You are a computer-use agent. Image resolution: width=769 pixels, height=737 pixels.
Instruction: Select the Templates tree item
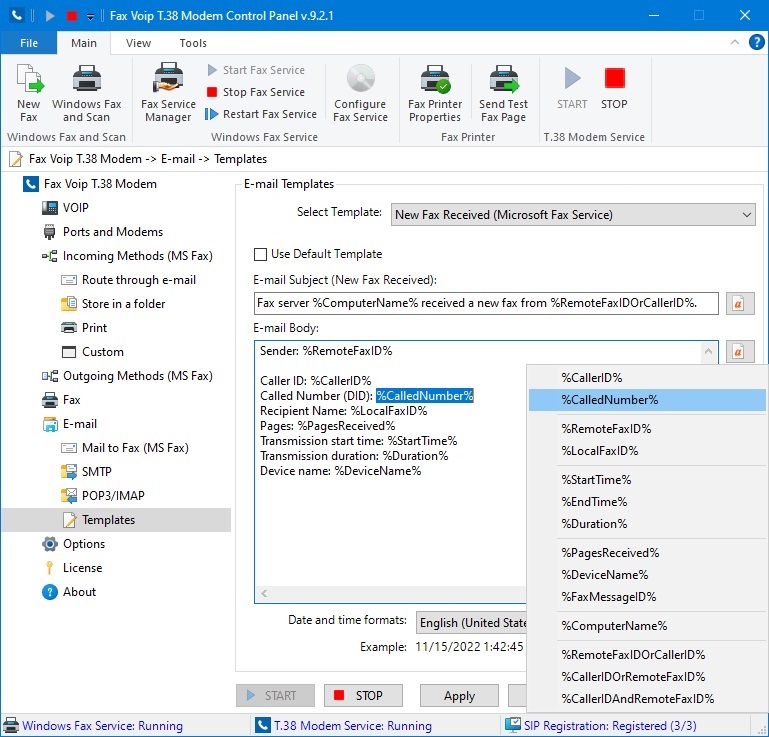[116, 520]
